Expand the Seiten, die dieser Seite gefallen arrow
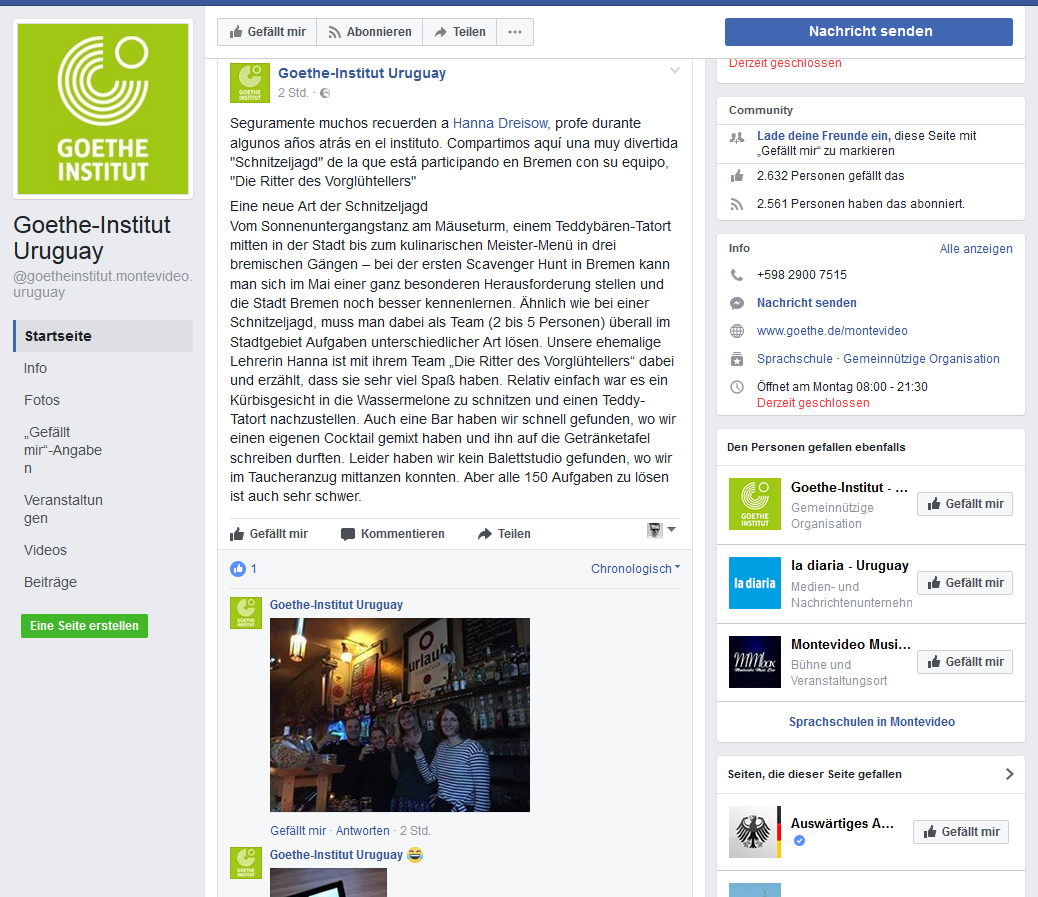Image resolution: width=1038 pixels, height=897 pixels. pyautogui.click(x=1009, y=774)
